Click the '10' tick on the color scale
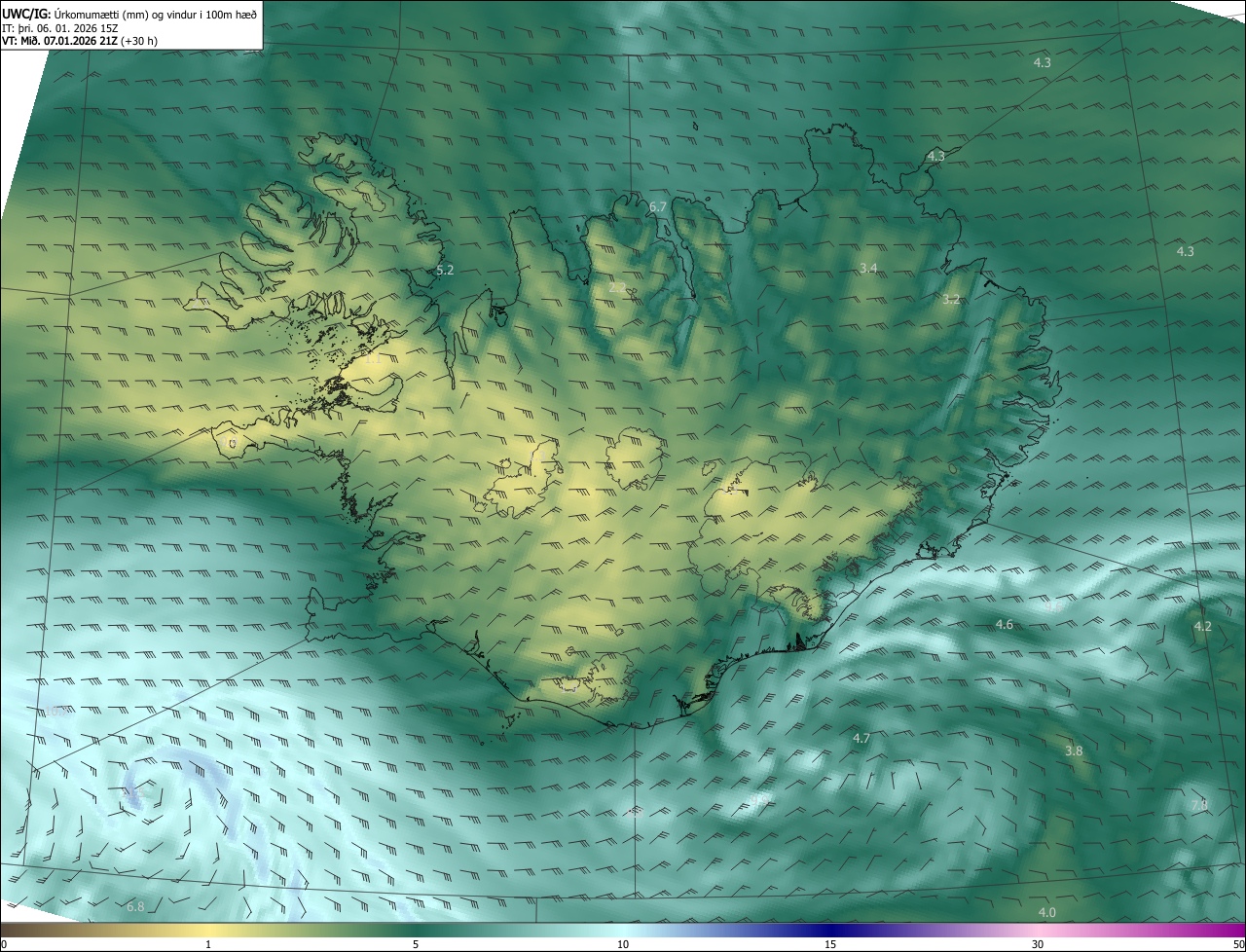Screen dimensions: 1246x952 tap(623, 945)
